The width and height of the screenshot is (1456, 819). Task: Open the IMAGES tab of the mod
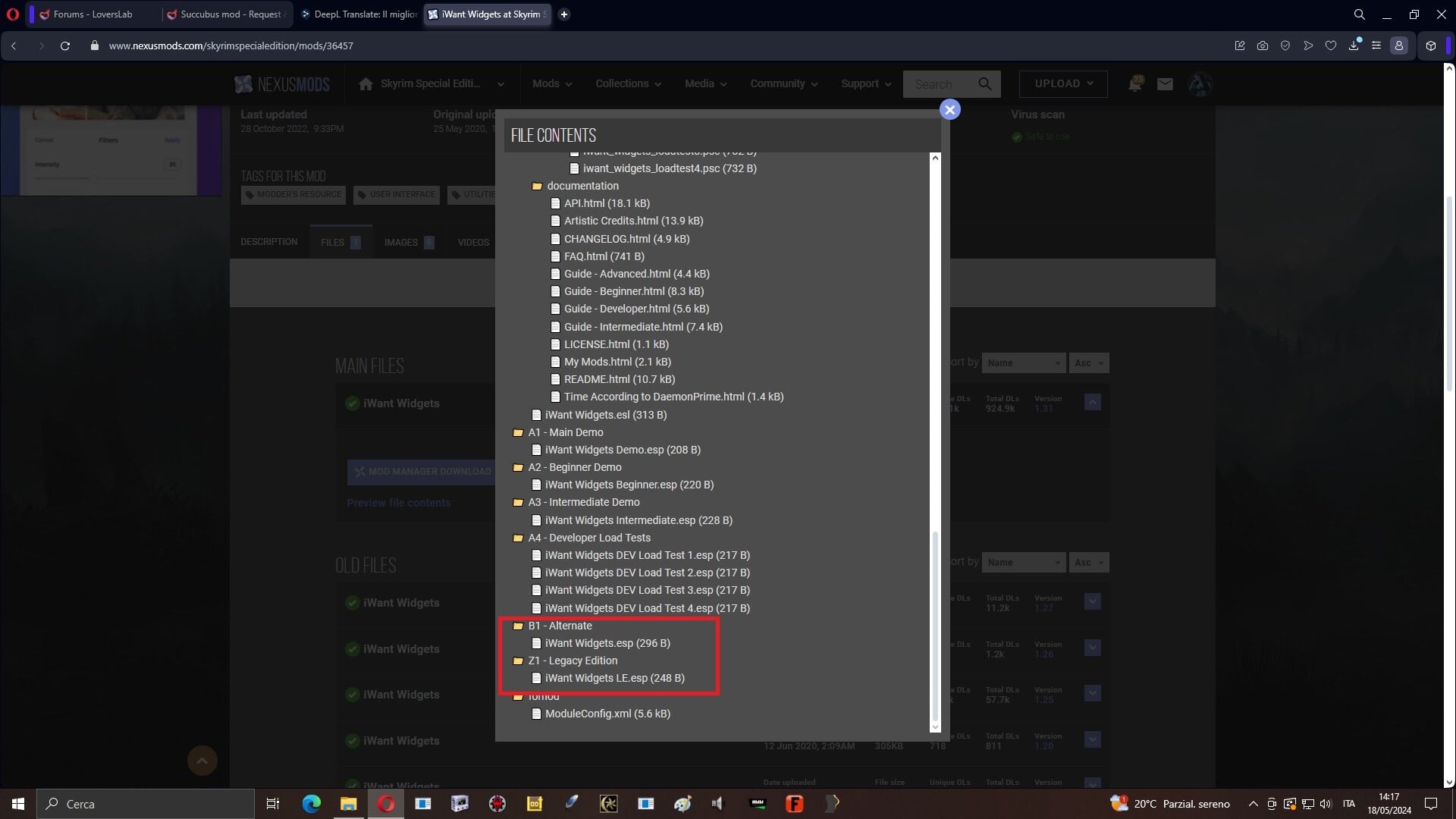click(x=409, y=243)
